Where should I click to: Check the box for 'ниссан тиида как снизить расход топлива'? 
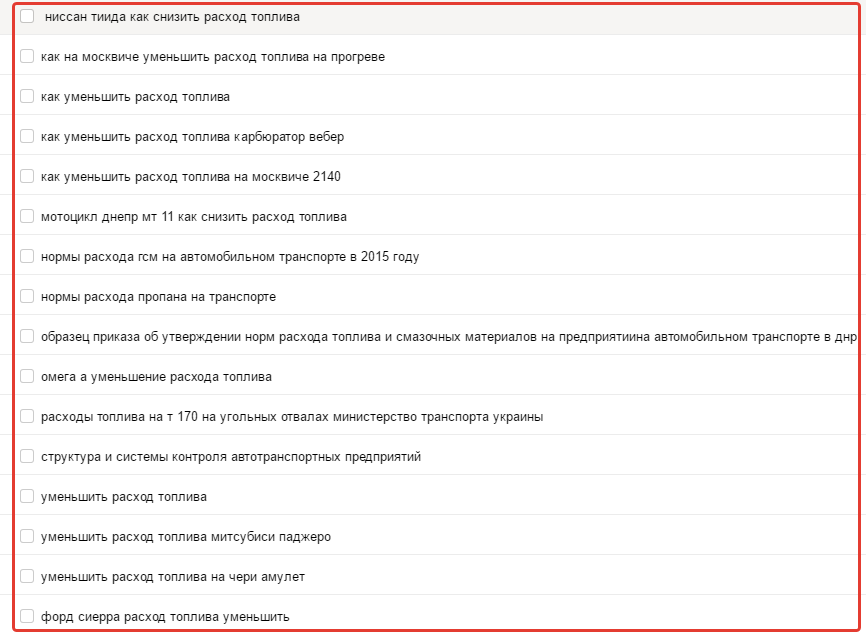pyautogui.click(x=27, y=16)
